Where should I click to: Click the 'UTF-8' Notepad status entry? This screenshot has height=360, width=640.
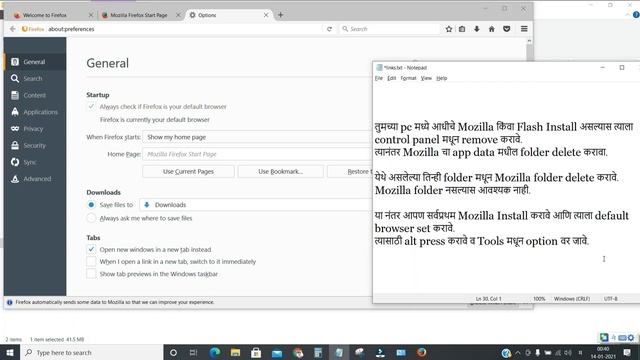point(610,299)
